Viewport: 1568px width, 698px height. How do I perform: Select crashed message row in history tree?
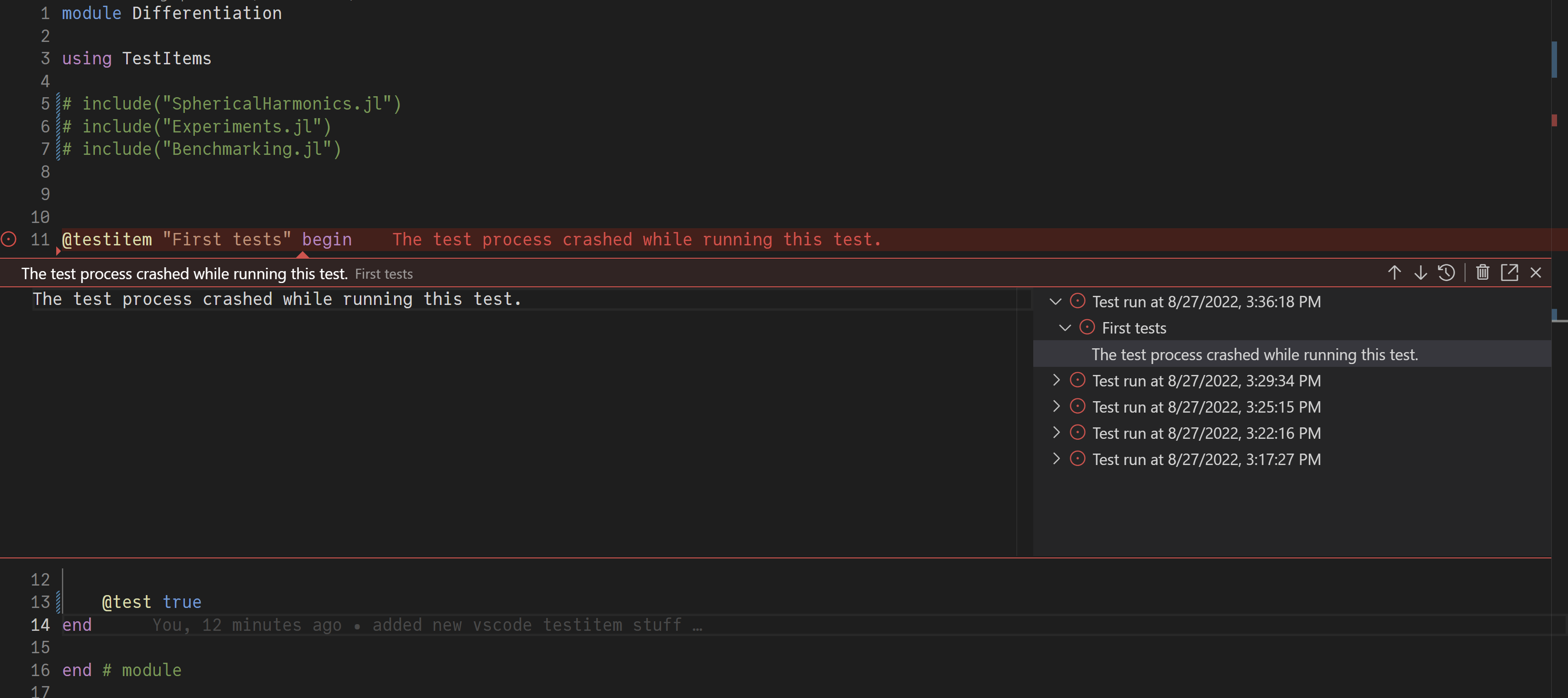tap(1292, 354)
